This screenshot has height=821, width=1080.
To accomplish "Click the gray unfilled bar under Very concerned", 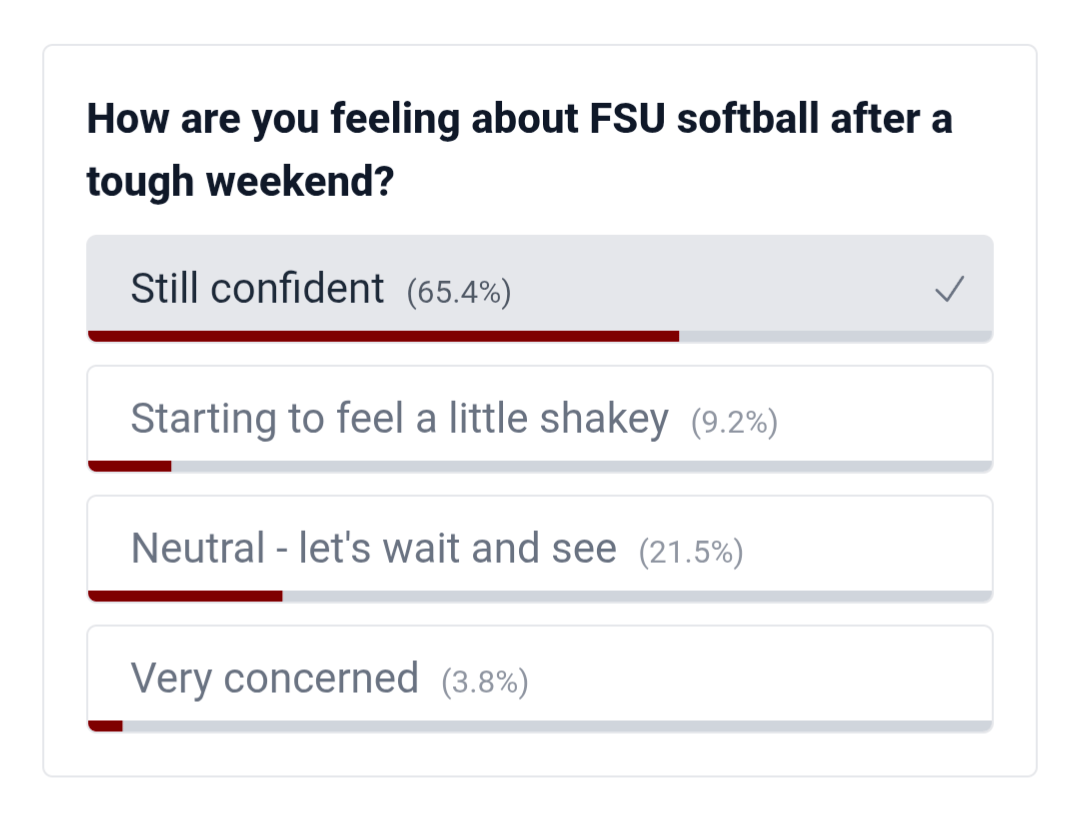I will tap(556, 726).
